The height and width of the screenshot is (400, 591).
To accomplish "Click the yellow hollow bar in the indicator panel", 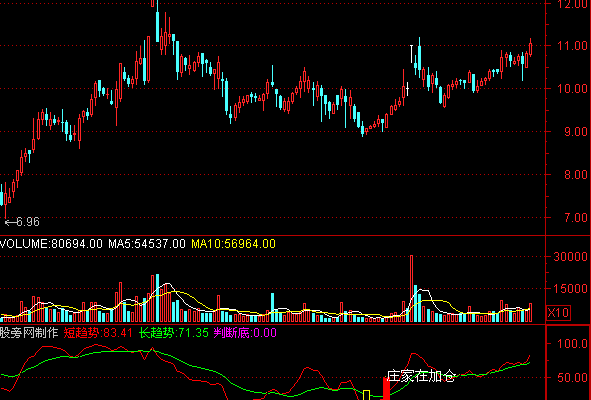I will tap(366, 395).
